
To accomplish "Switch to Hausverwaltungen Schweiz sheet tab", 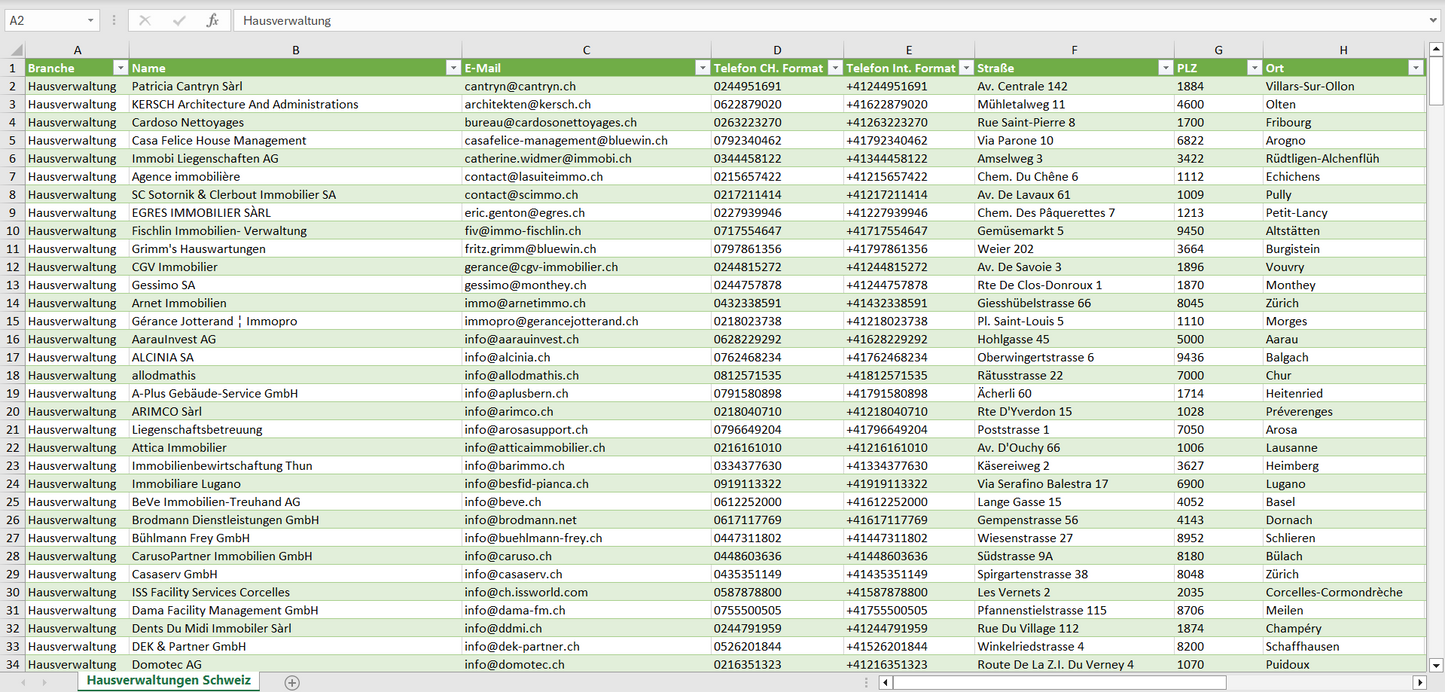I will (x=168, y=680).
